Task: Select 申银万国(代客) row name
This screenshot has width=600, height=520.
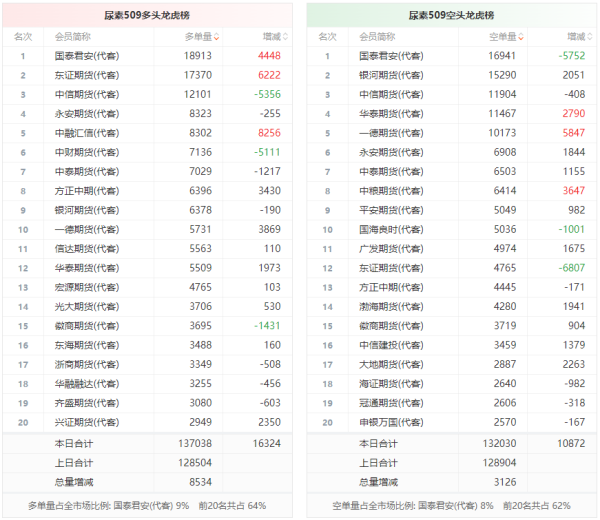Action: tap(391, 422)
